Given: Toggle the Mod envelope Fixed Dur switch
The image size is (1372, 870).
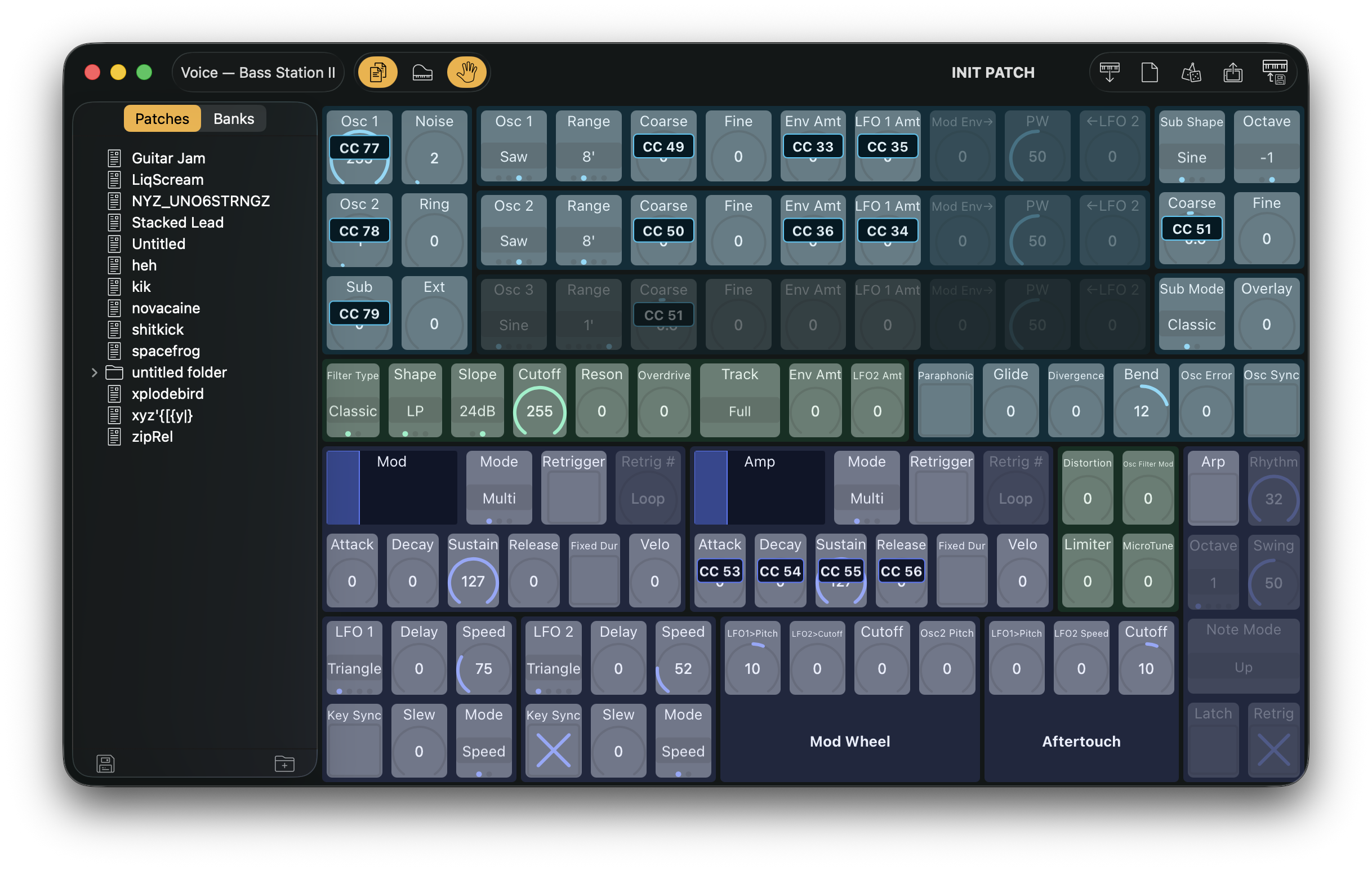Looking at the screenshot, I should tap(594, 581).
